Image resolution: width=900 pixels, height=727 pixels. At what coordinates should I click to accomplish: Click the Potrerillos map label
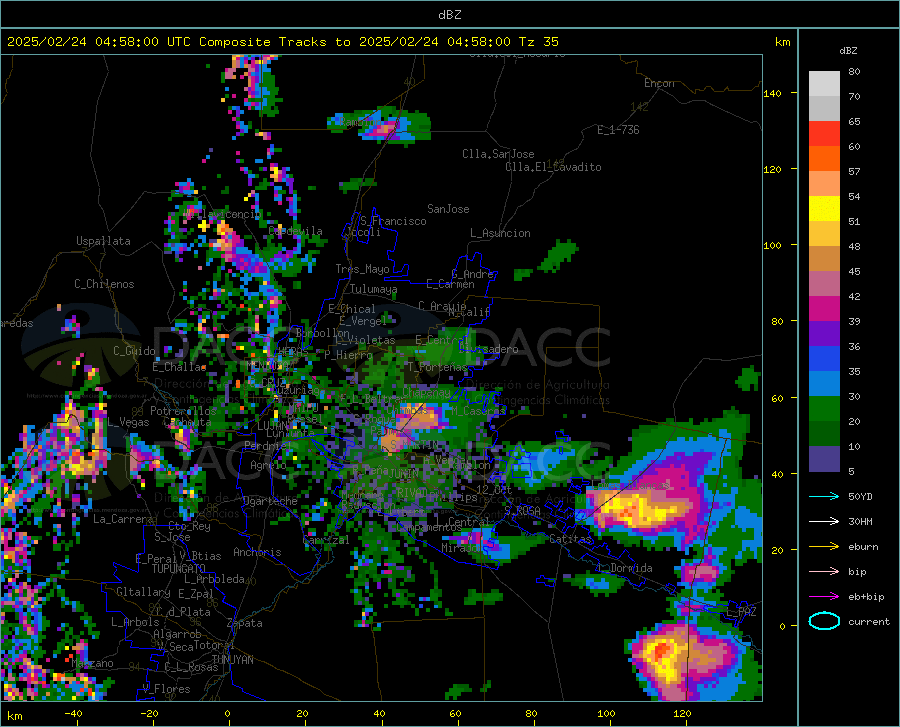[x=183, y=411]
